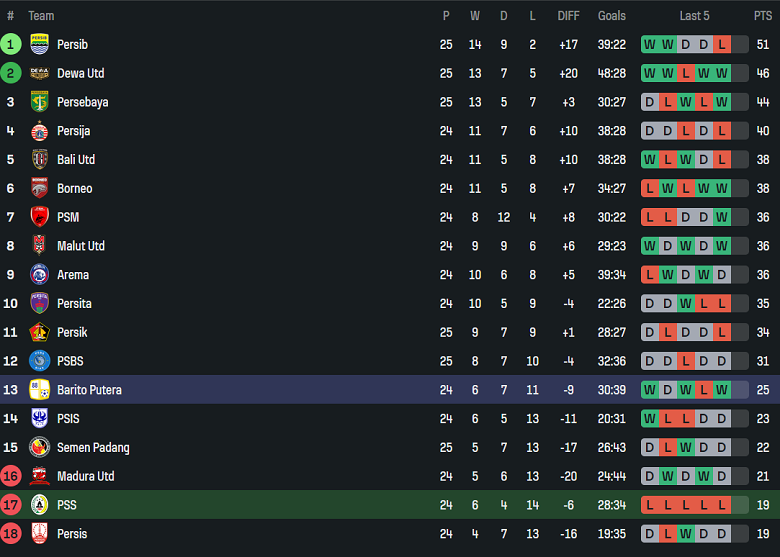Click the red position 17 badge for PSS
Screen dimensions: 780x557
(11, 505)
